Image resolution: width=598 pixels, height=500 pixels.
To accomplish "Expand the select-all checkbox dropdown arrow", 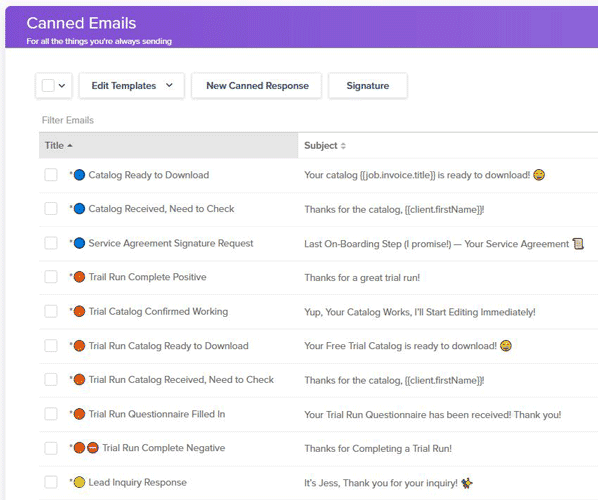I will pos(62,86).
